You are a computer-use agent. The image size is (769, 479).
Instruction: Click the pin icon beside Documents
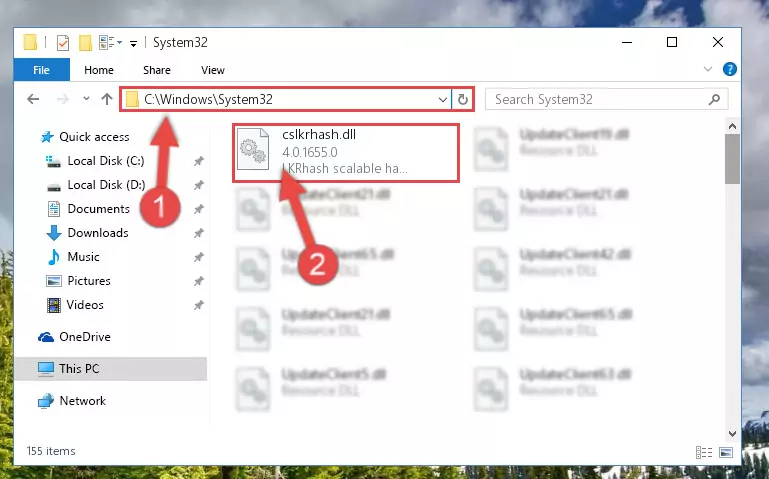point(198,209)
